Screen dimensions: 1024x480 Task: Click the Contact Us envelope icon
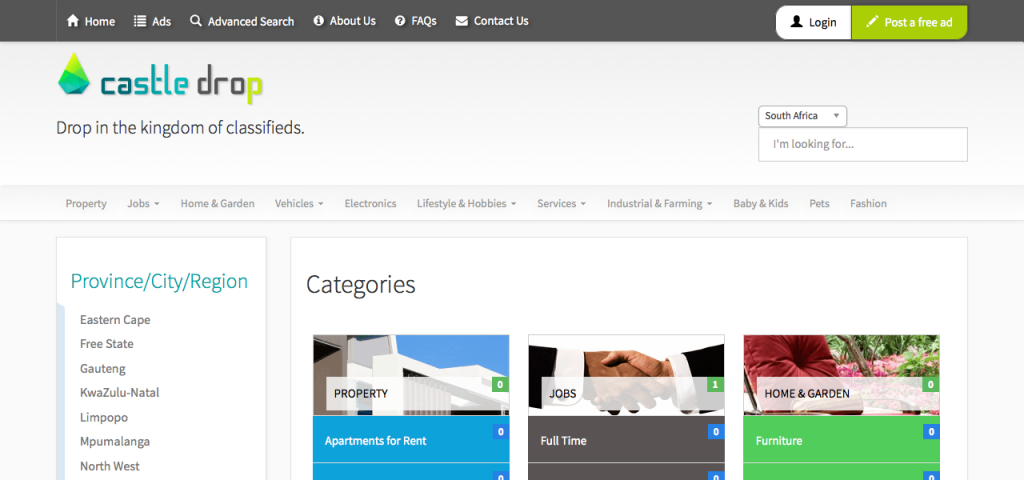pyautogui.click(x=462, y=21)
